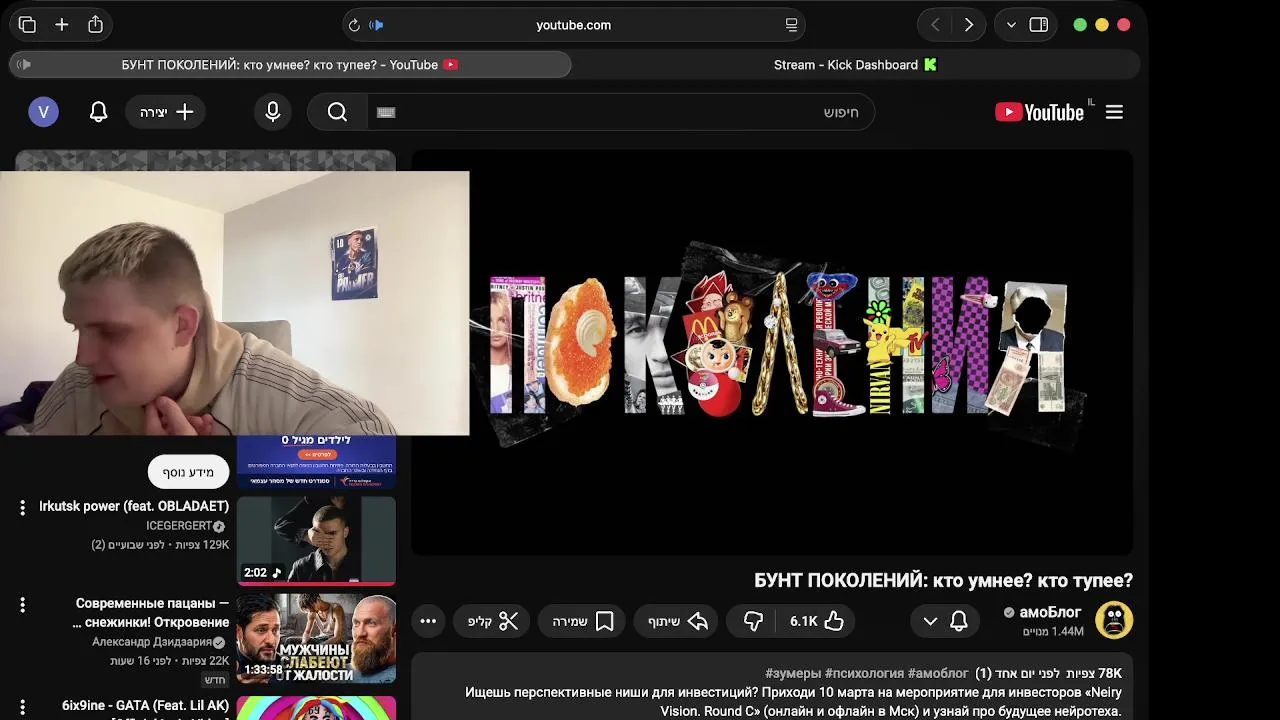Focus the חיפוש search field
Screen dimensions: 1280x720
tap(620, 112)
